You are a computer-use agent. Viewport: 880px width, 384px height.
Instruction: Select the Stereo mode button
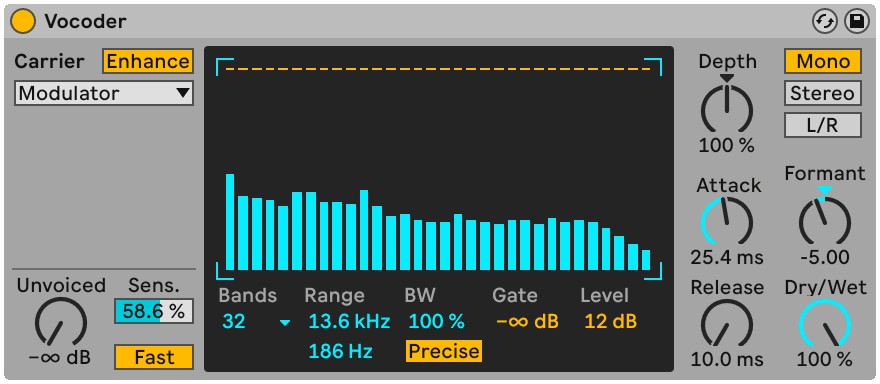click(x=823, y=93)
